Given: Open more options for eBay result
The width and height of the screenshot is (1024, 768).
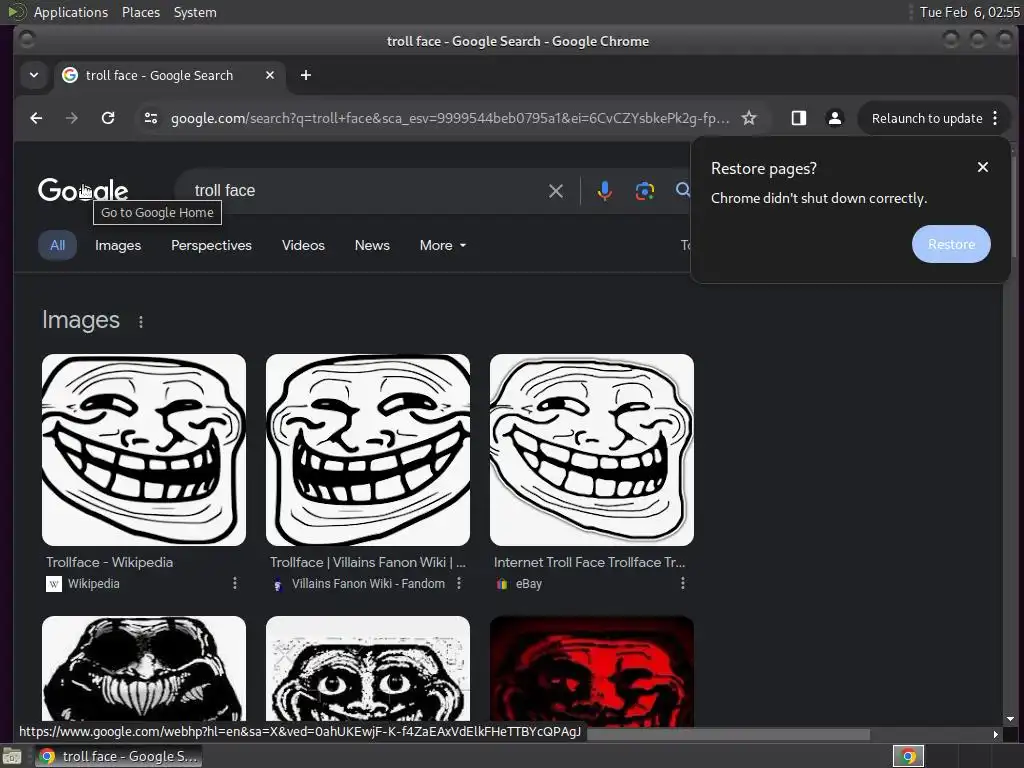Looking at the screenshot, I should [x=683, y=583].
